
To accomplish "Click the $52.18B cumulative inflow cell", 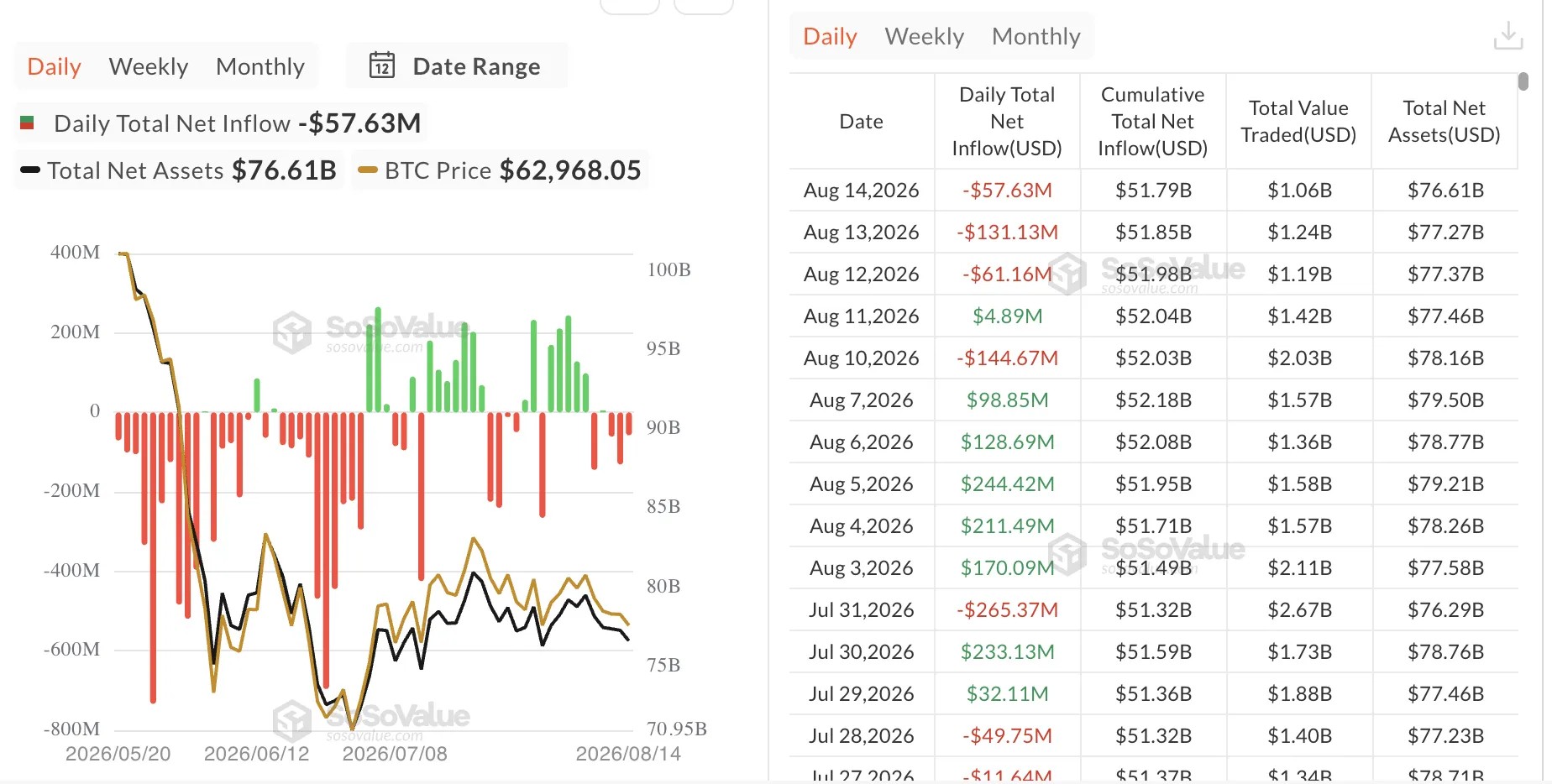I will (x=1153, y=400).
